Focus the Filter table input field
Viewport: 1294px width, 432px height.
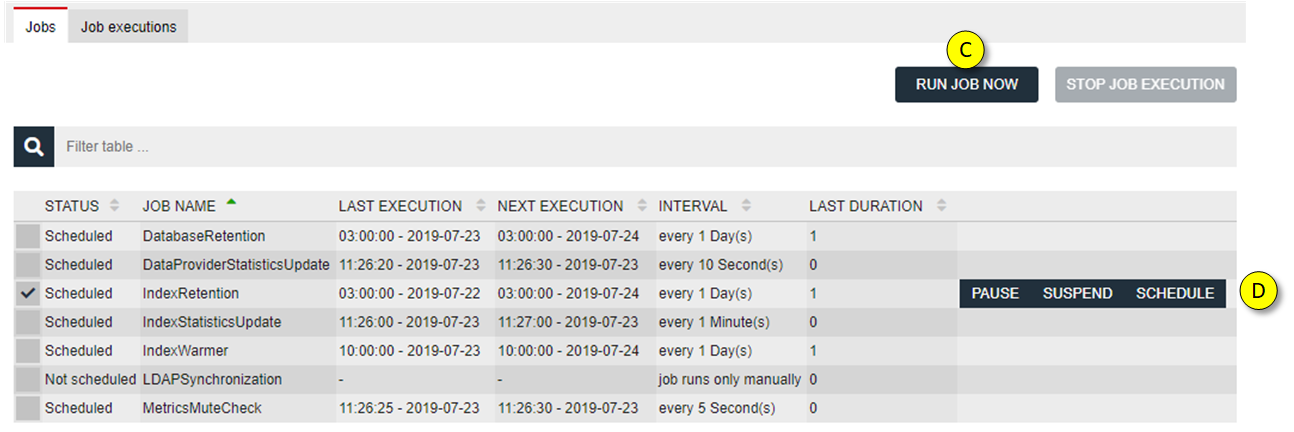click(645, 147)
